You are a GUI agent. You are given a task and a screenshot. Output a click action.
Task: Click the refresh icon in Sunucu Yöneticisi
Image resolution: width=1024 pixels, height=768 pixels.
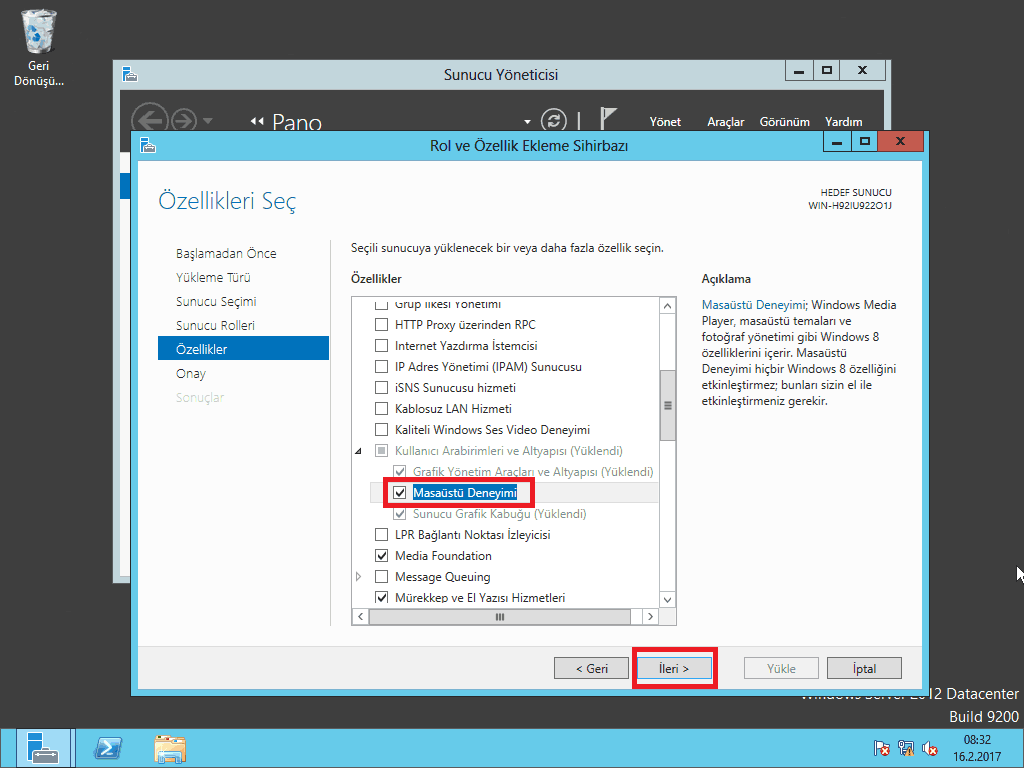tap(554, 120)
